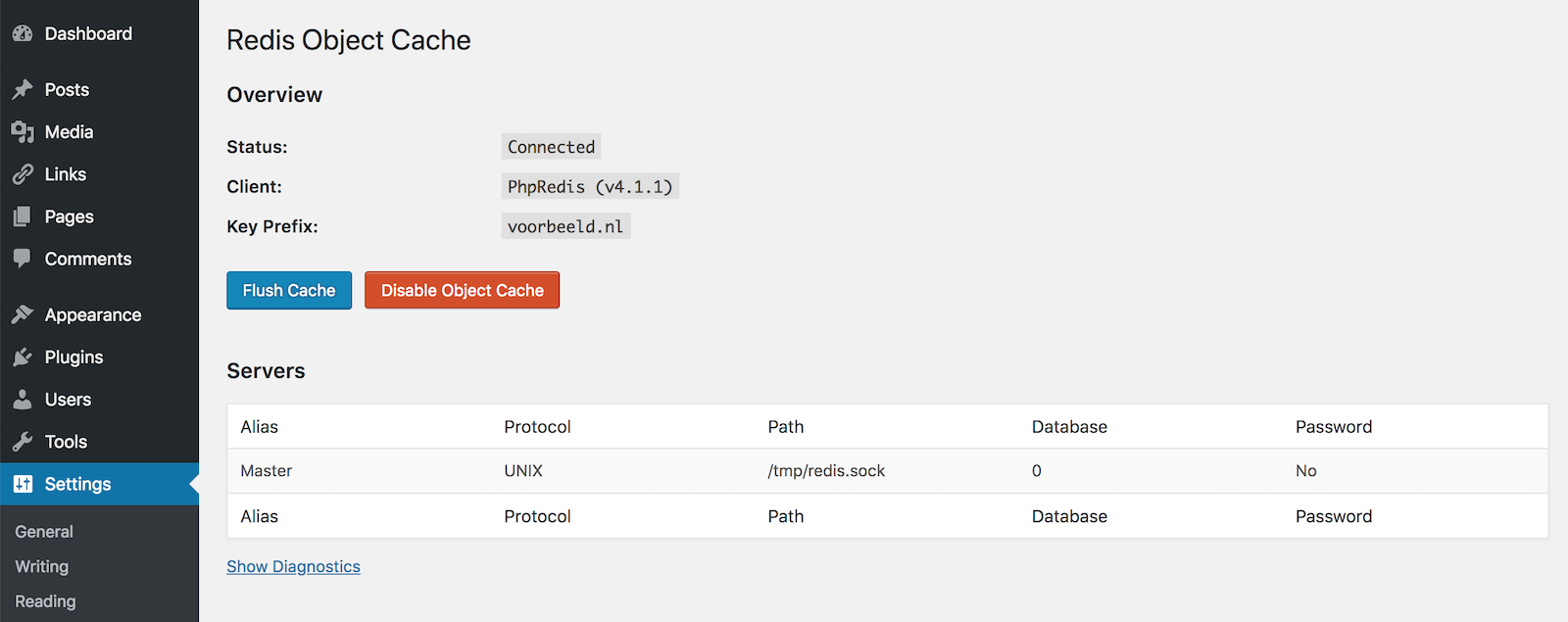This screenshot has width=1568, height=622.
Task: Click the Protocol column header
Action: 537,427
